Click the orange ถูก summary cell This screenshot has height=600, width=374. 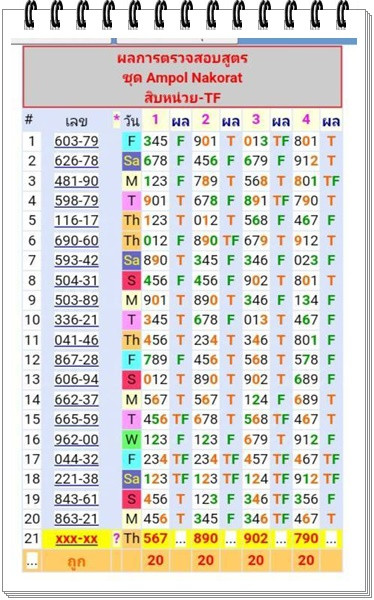click(76, 561)
